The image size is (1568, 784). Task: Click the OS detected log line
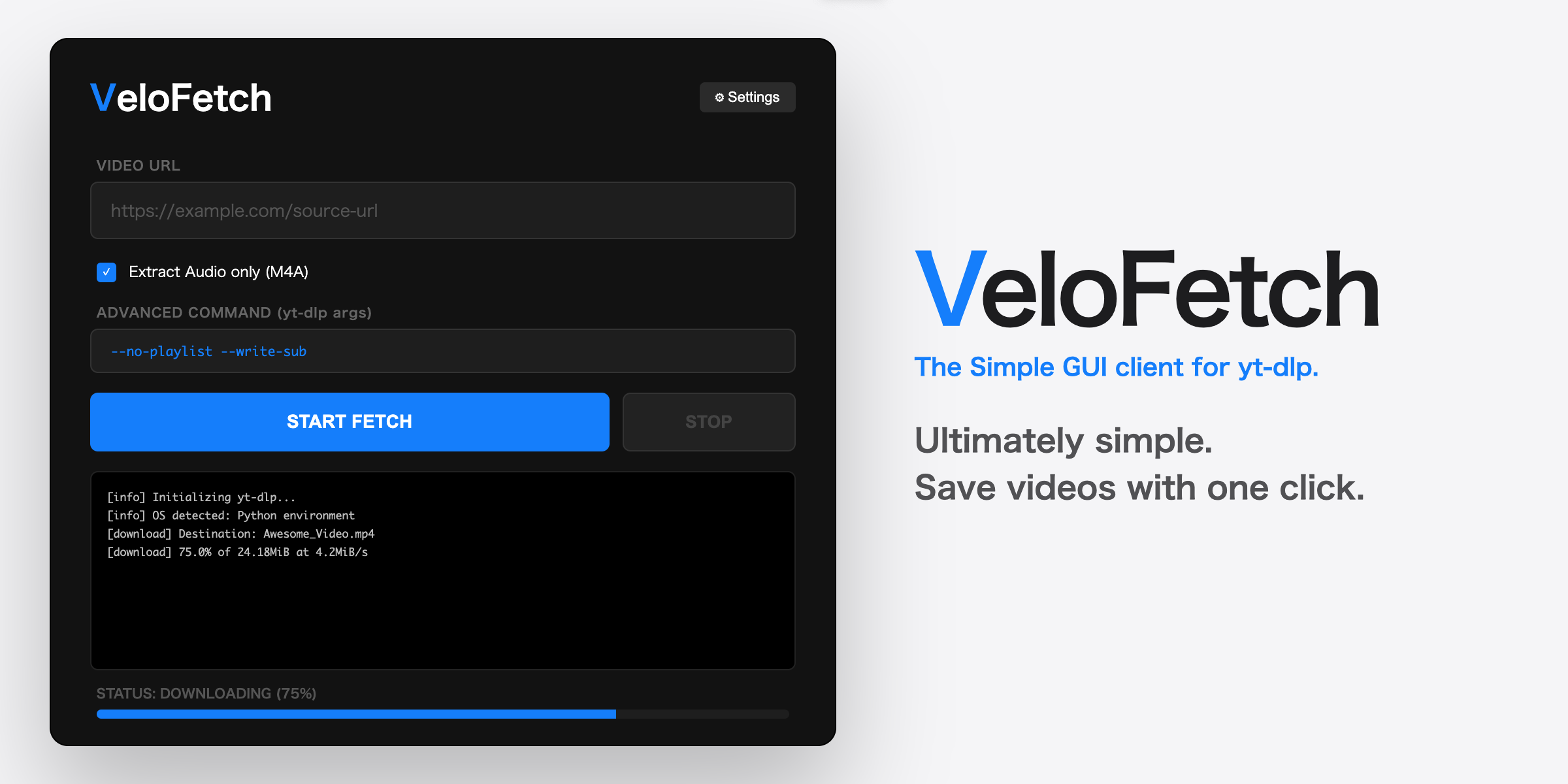click(231, 515)
